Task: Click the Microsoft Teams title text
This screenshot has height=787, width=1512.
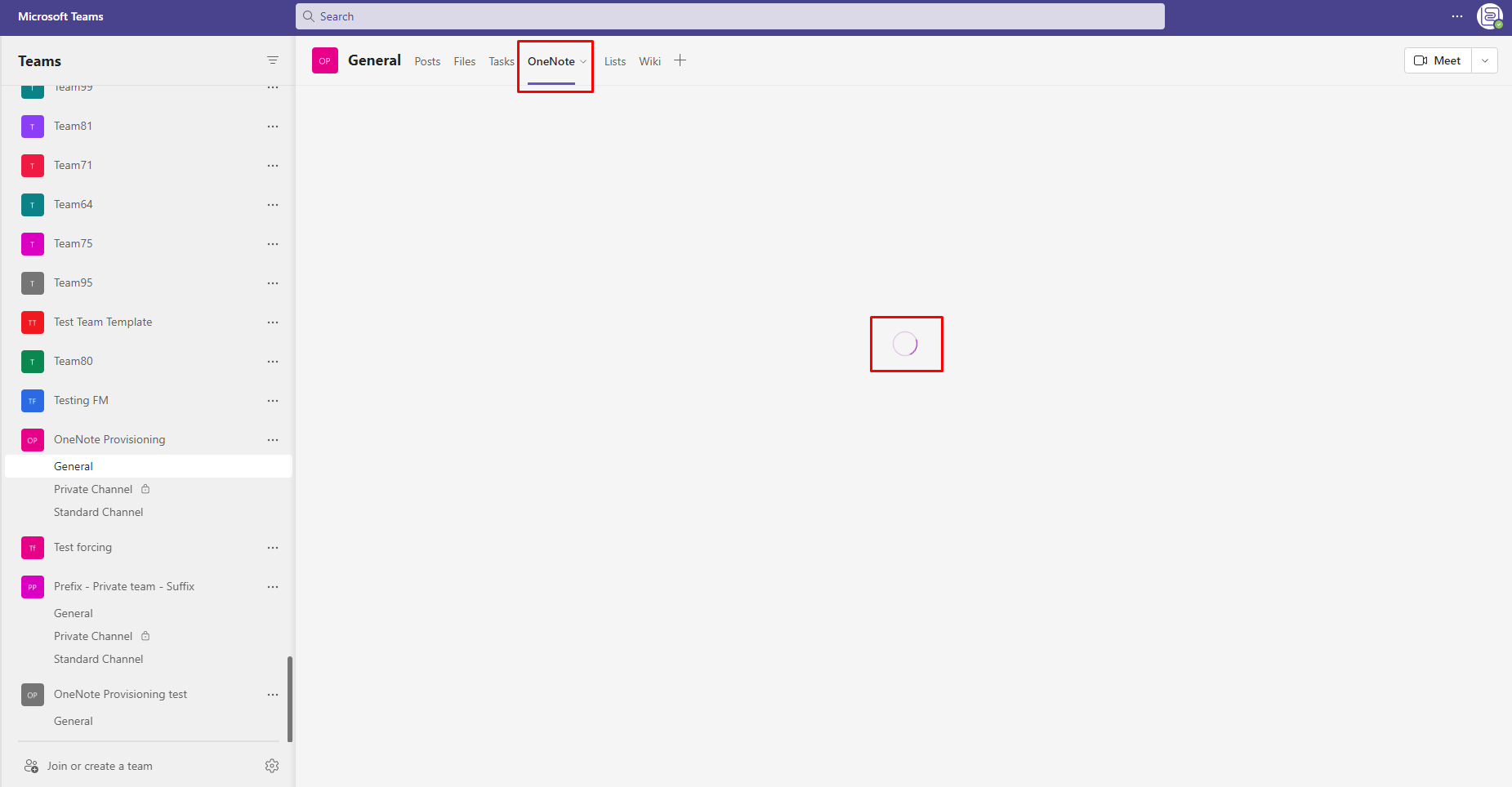Action: tap(60, 16)
